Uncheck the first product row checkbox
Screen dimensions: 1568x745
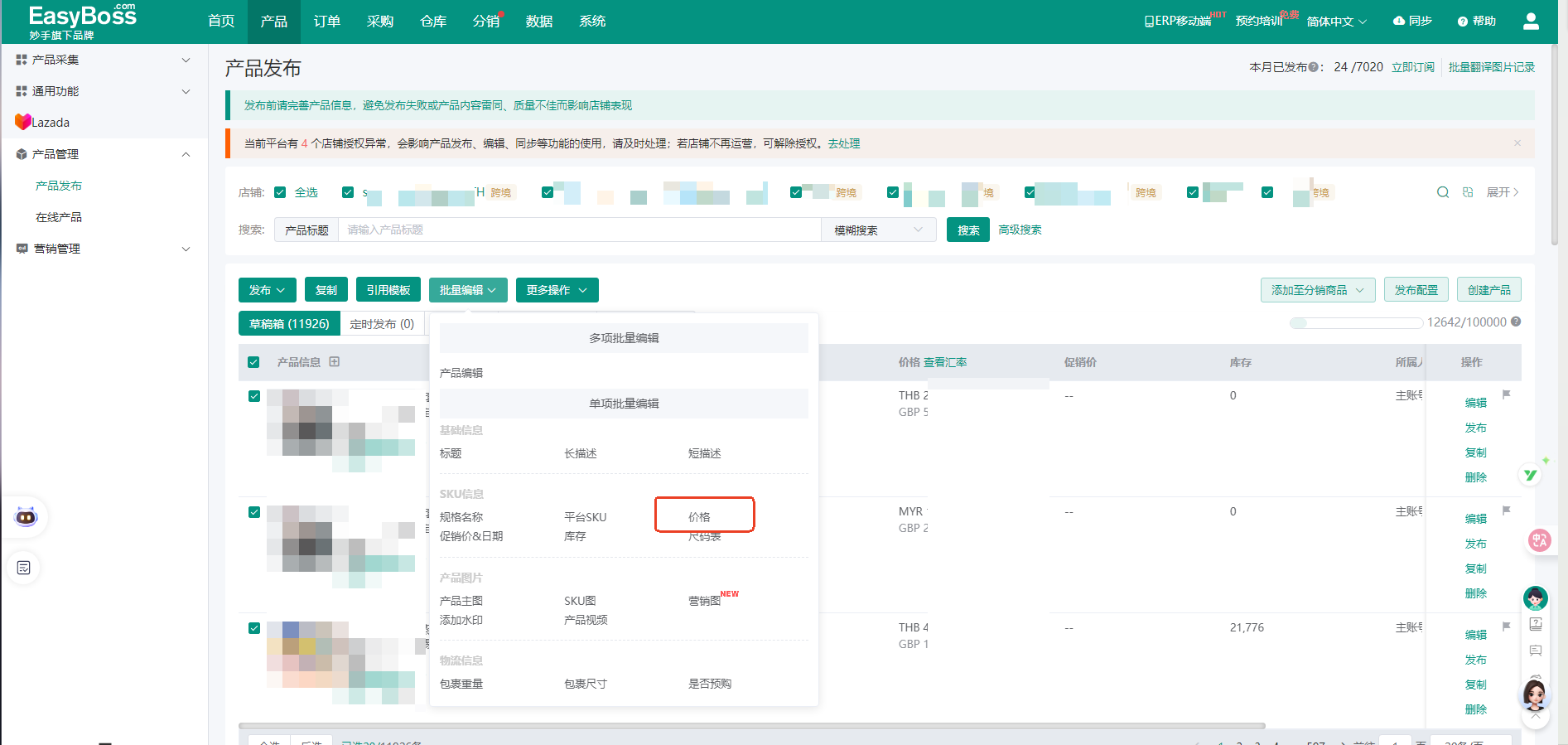tap(254, 396)
